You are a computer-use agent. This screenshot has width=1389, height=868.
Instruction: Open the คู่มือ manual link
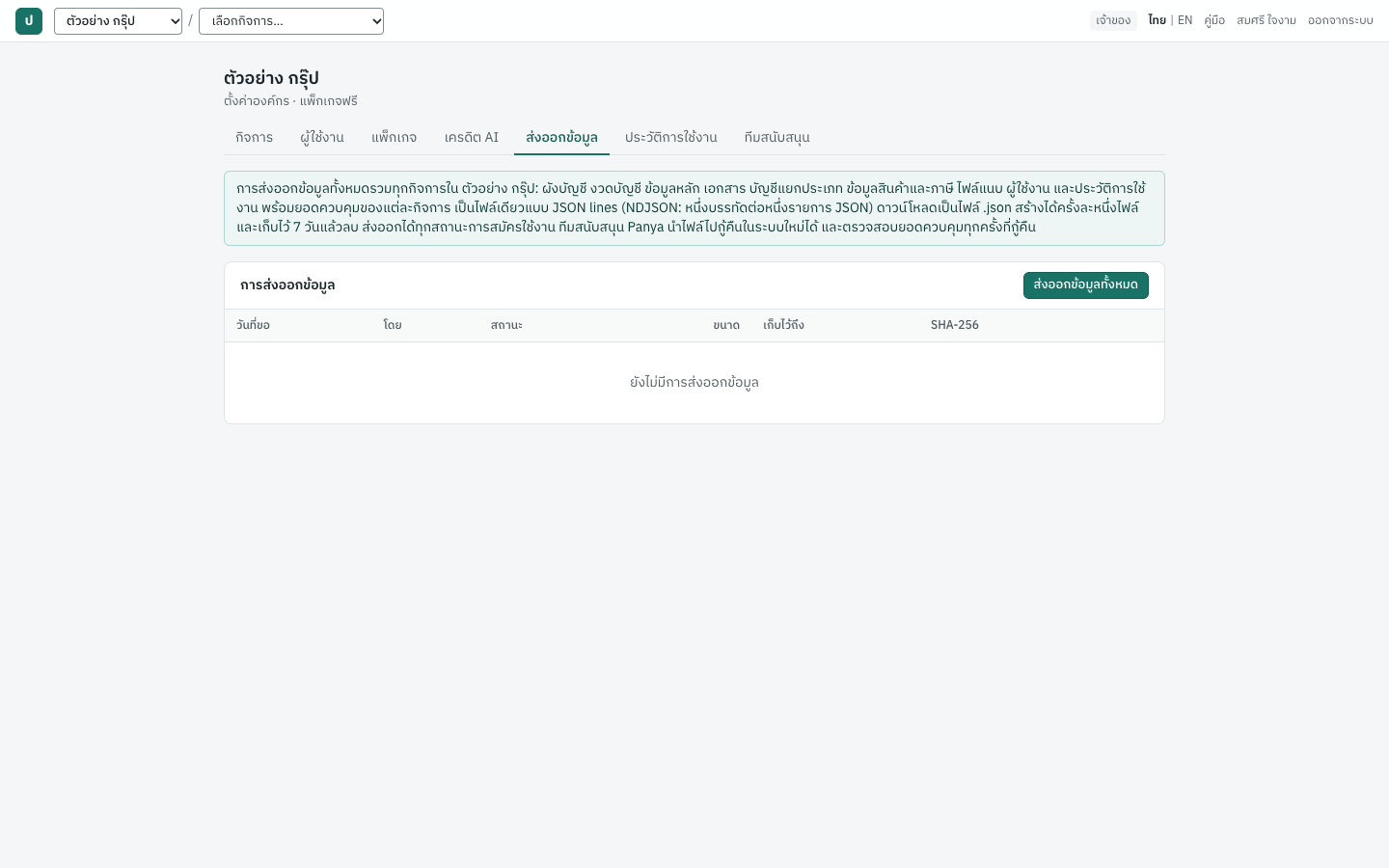tap(1214, 20)
